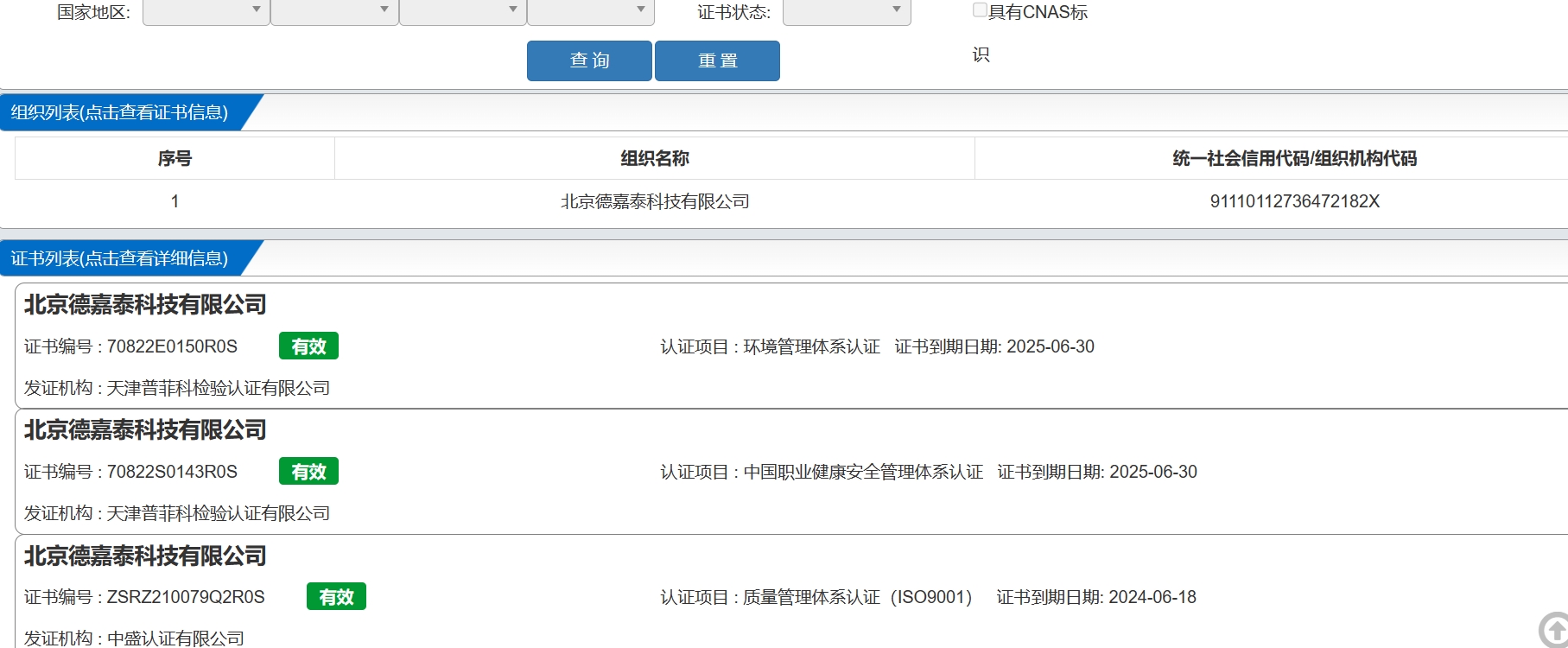Screen dimensions: 1568x648
Task: Select the 证书列表 section header tab
Action: click(121, 258)
